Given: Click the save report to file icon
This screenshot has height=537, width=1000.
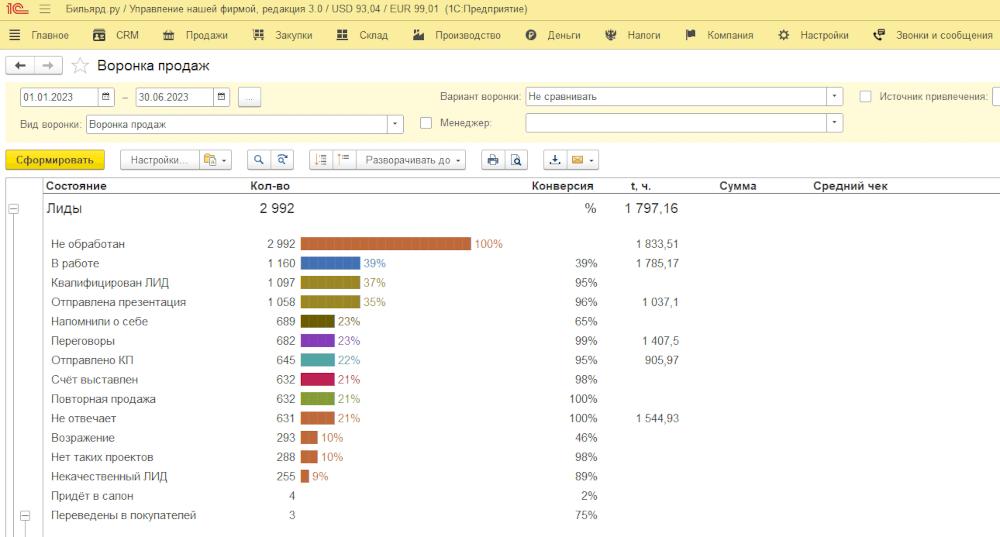Looking at the screenshot, I should coord(555,160).
